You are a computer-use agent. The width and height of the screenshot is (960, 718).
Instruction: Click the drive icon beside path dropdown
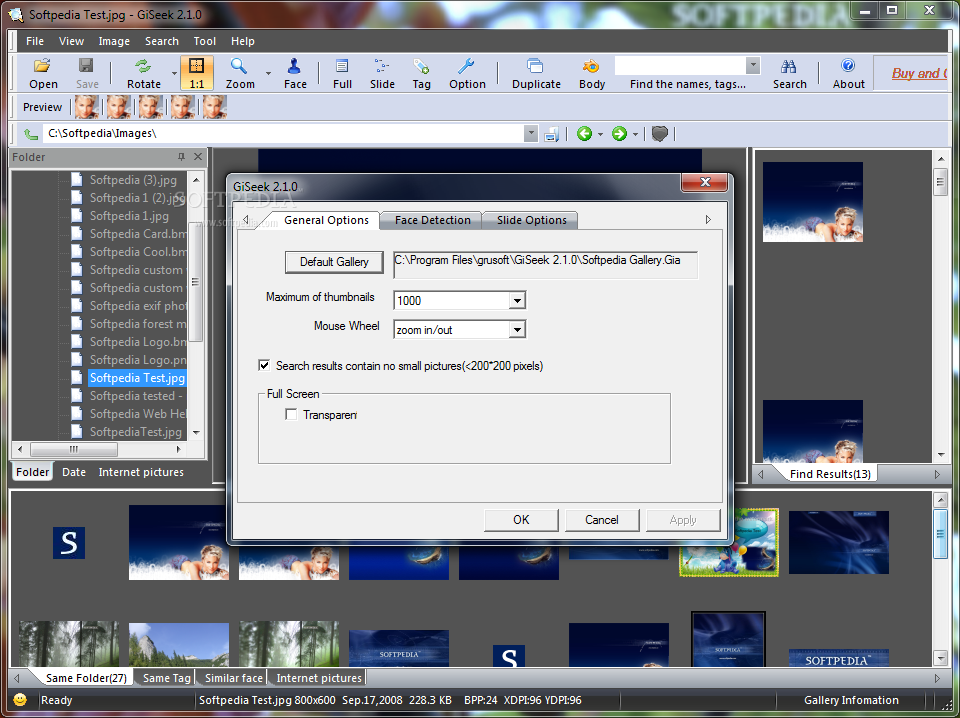(552, 134)
